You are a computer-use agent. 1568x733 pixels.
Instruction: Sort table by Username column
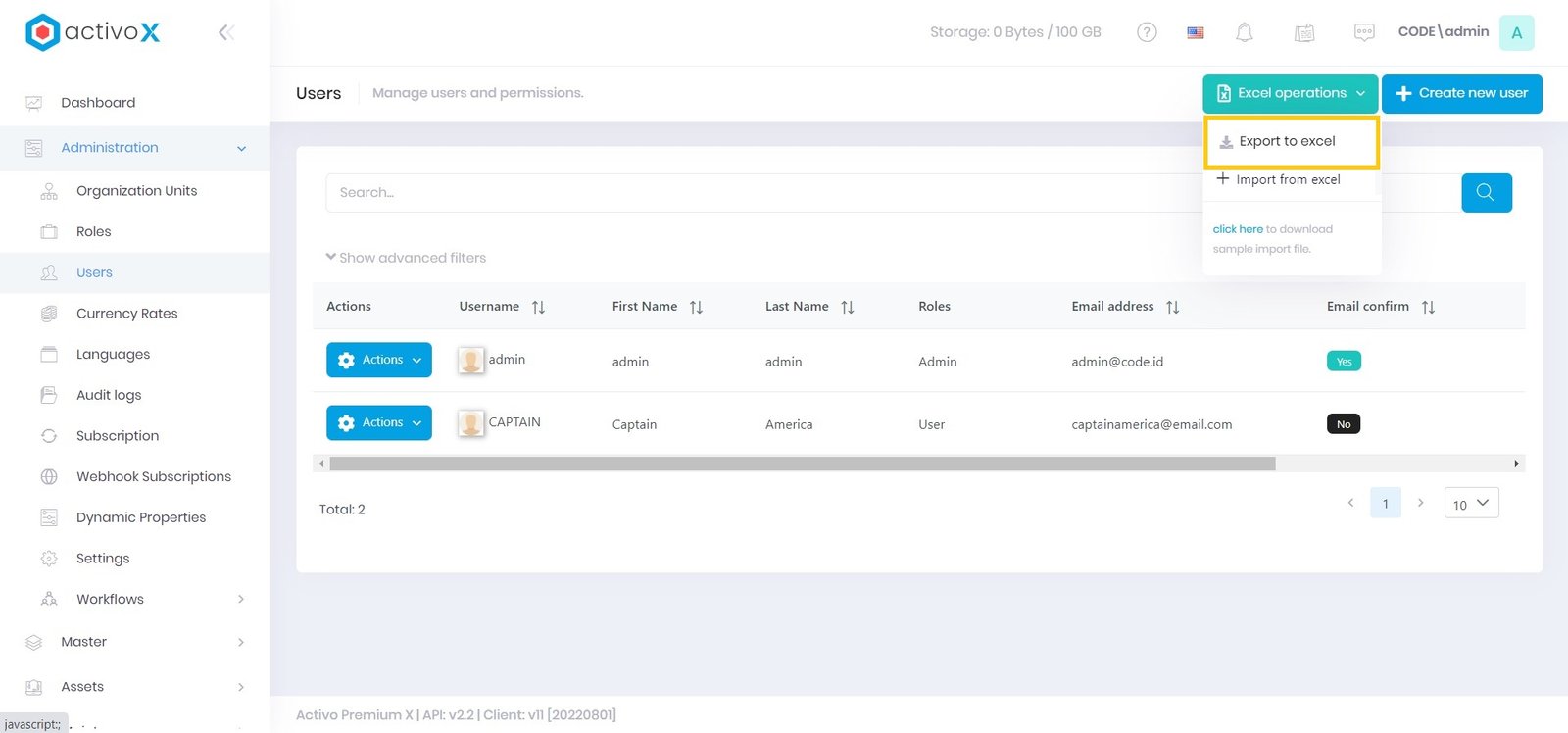click(538, 307)
